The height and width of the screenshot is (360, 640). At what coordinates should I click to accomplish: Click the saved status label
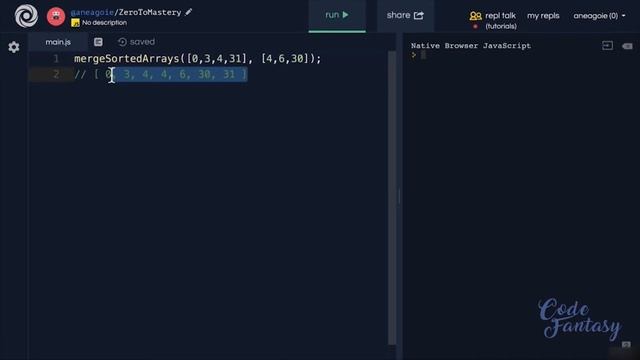pos(142,42)
